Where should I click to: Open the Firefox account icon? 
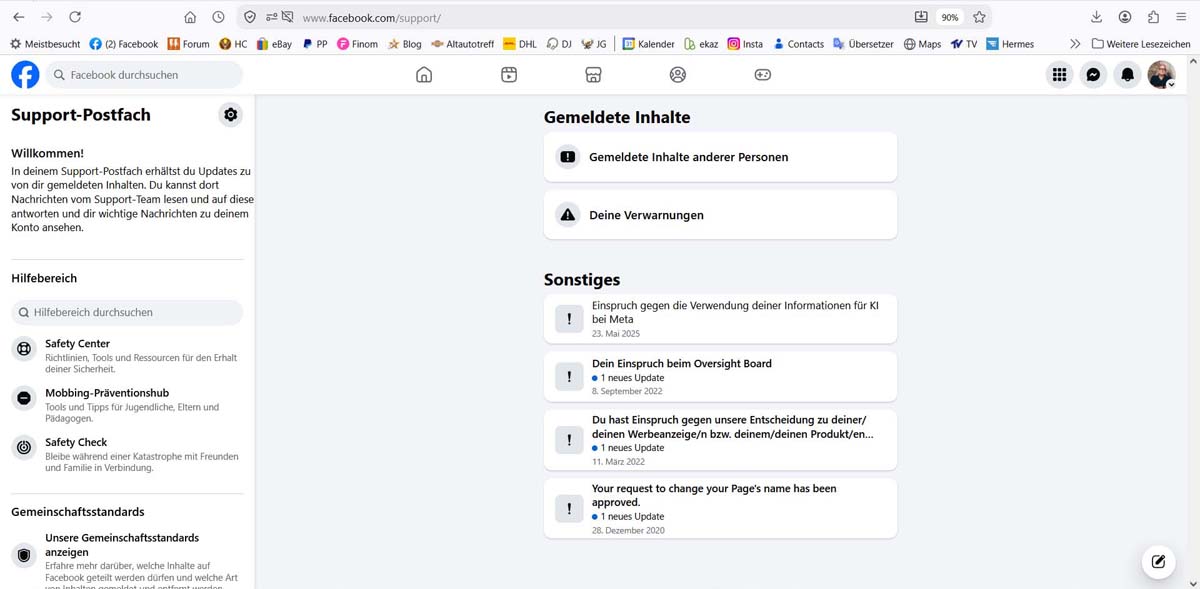click(1125, 17)
